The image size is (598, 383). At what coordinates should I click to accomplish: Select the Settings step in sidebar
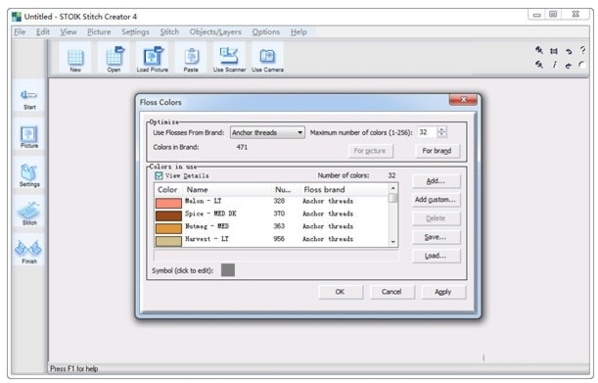pos(29,175)
